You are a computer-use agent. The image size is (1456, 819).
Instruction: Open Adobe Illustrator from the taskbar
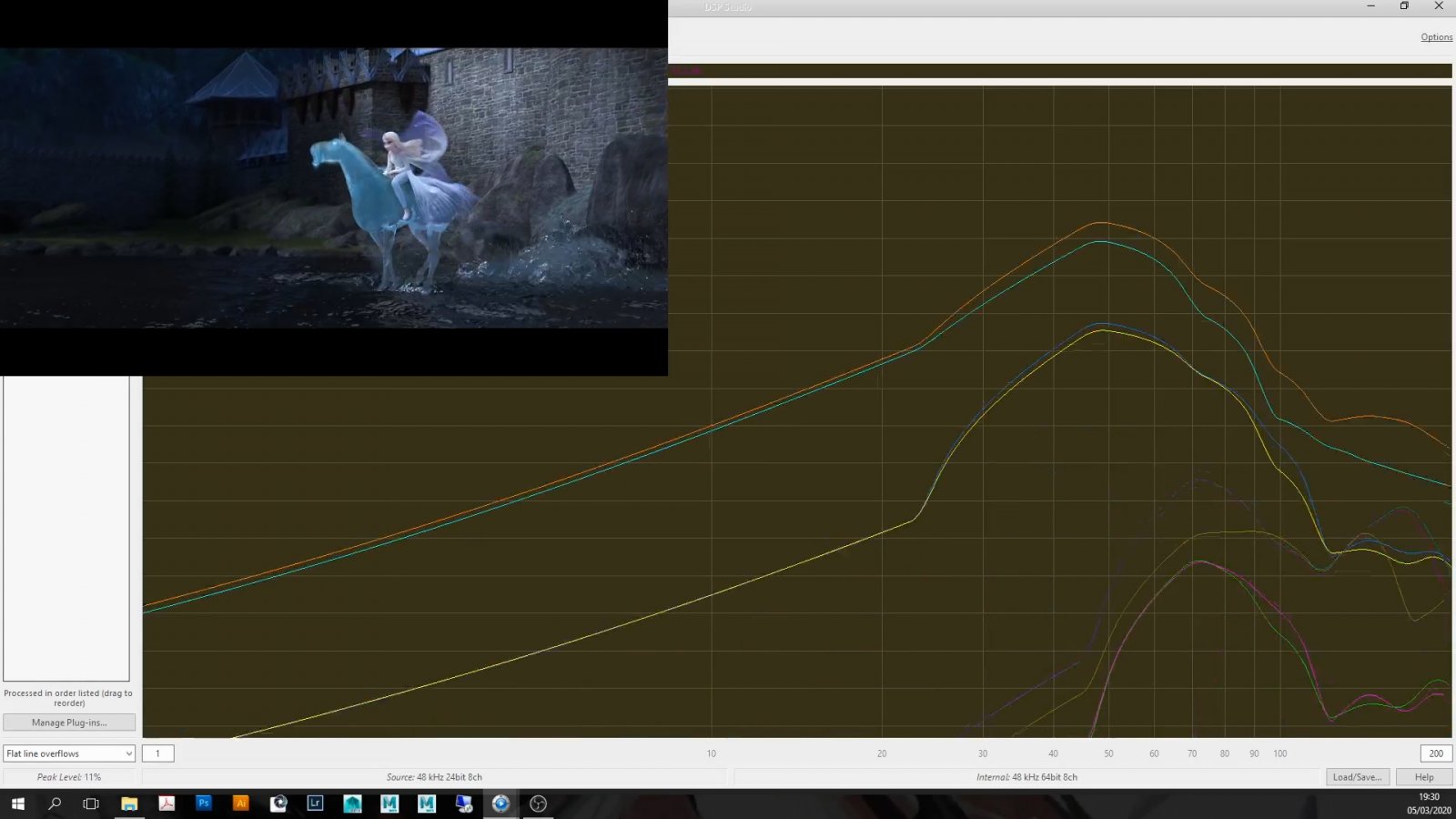241,804
